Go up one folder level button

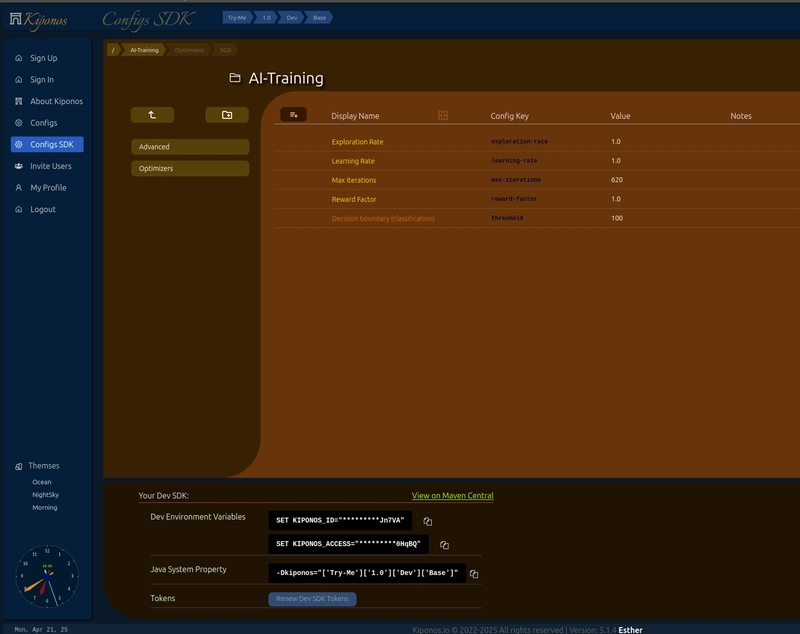pyautogui.click(x=152, y=115)
